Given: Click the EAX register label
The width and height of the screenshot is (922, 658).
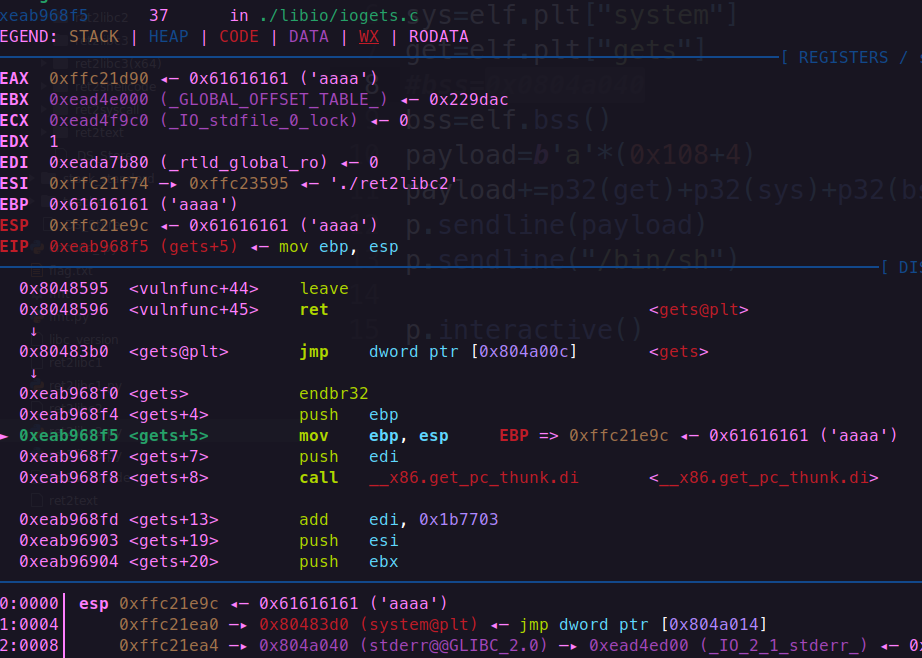Looking at the screenshot, I should (x=14, y=78).
